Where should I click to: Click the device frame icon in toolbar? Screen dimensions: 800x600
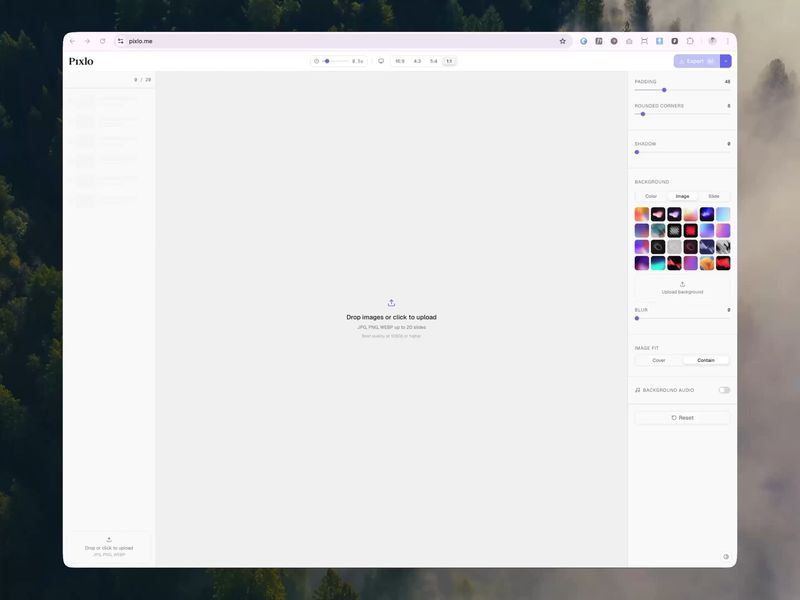(380, 61)
